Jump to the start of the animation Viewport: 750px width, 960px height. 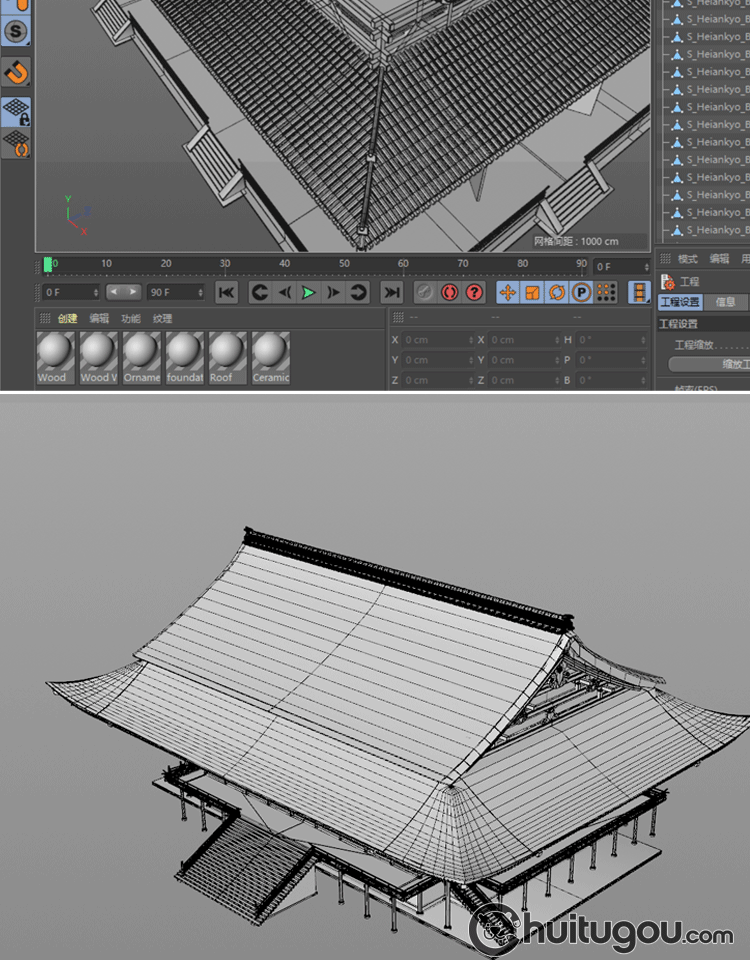coord(226,293)
